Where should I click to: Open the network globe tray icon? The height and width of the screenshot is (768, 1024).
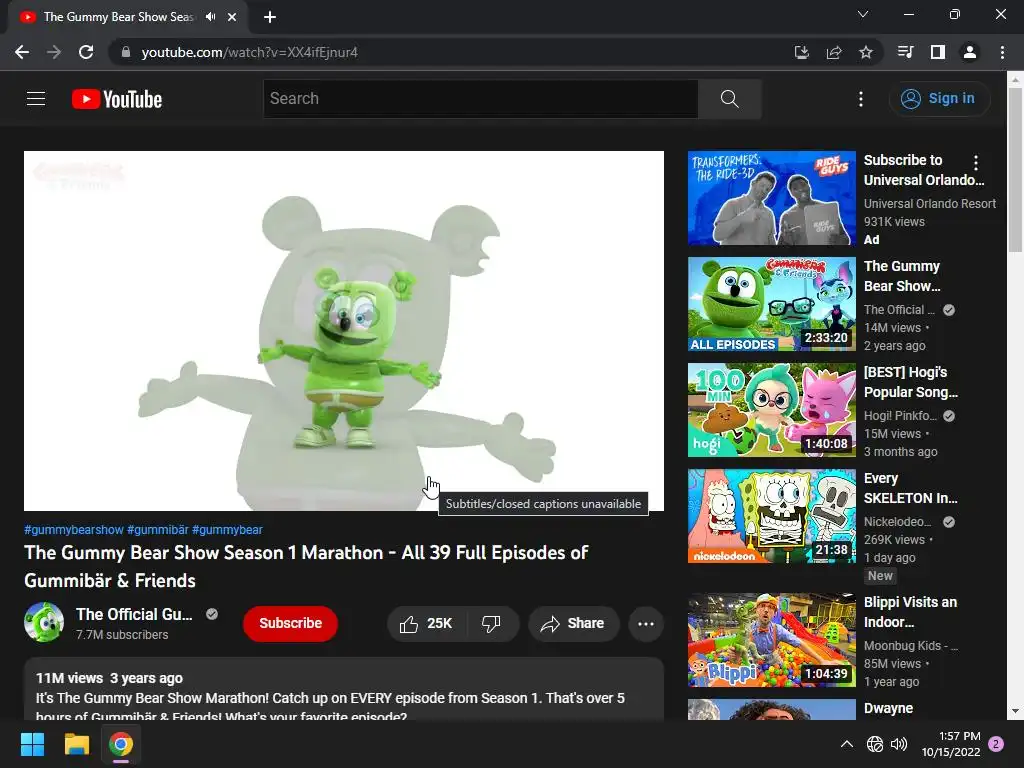pyautogui.click(x=874, y=744)
